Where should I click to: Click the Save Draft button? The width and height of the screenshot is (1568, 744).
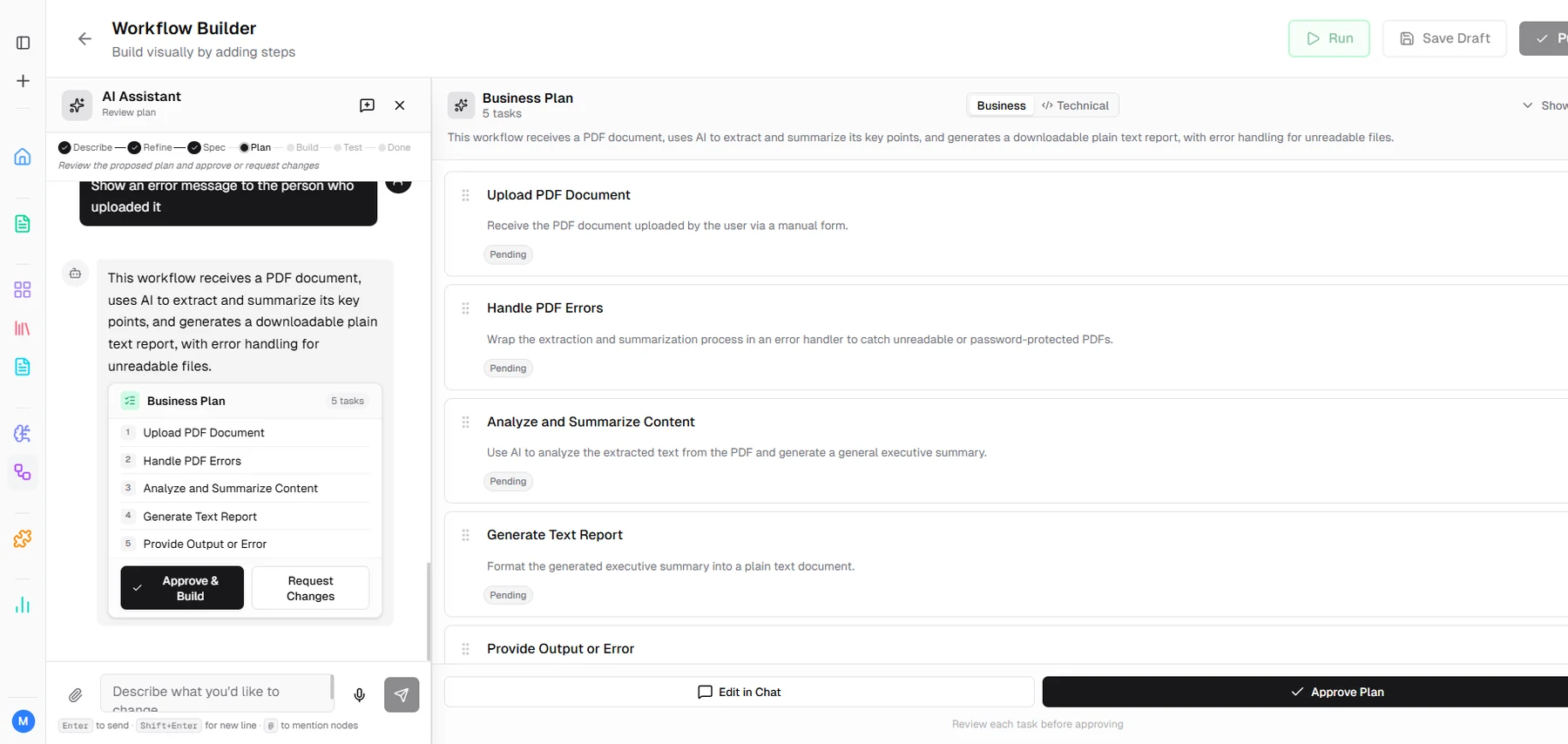pos(1444,38)
